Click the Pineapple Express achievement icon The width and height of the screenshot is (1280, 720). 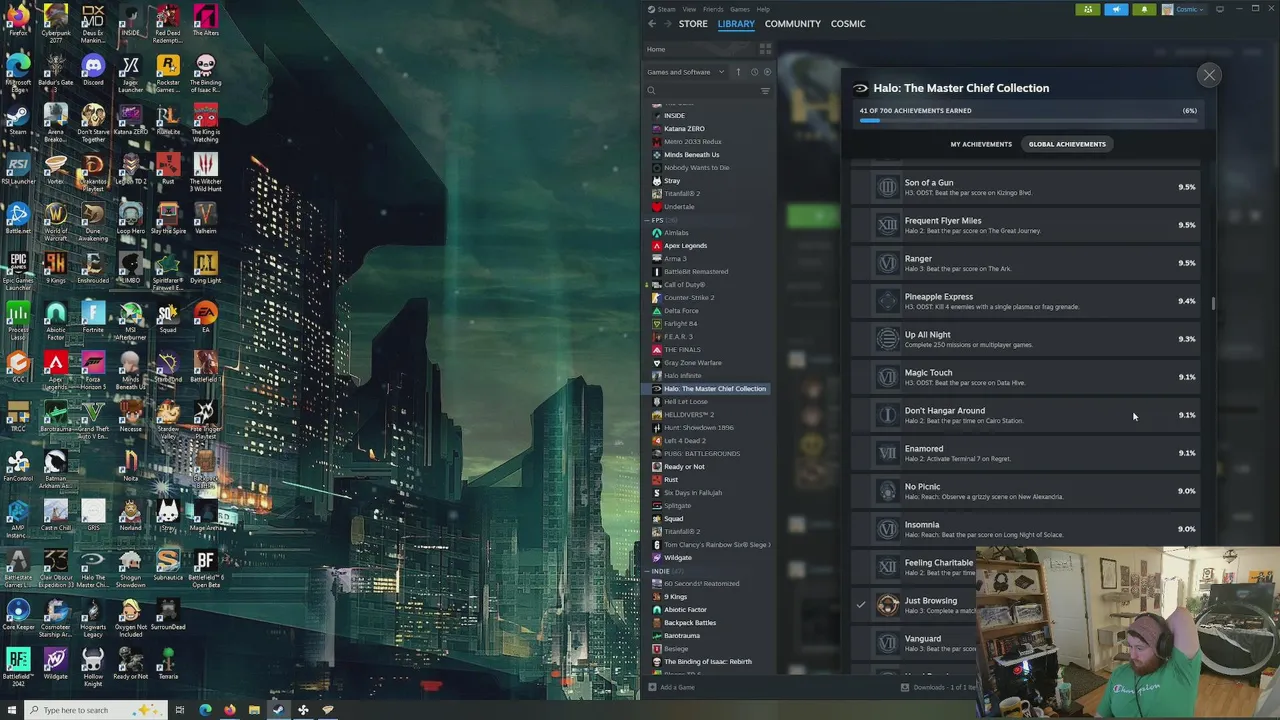(x=887, y=301)
